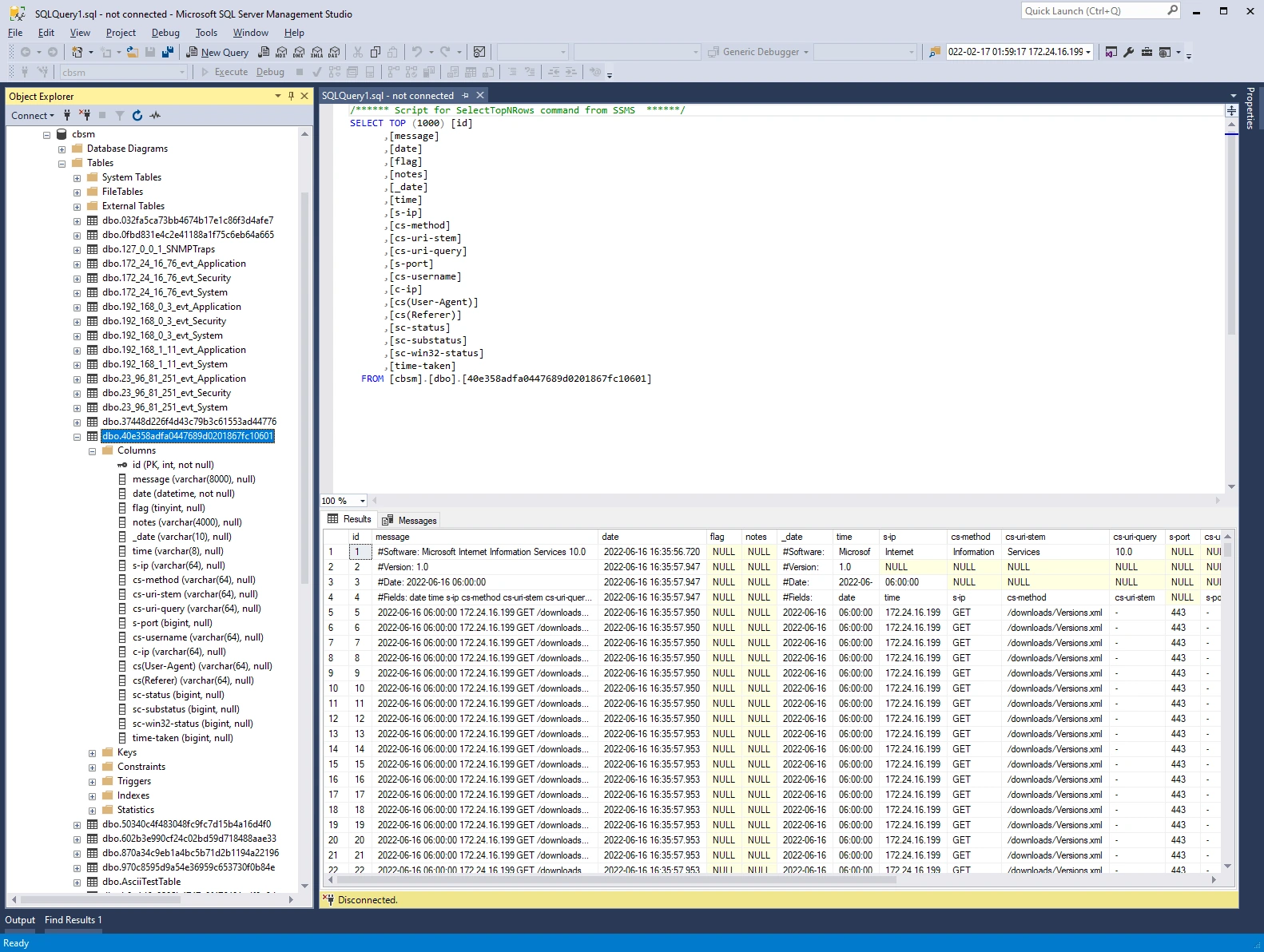
Task: Expand the Indexes folder node
Action: [93, 796]
